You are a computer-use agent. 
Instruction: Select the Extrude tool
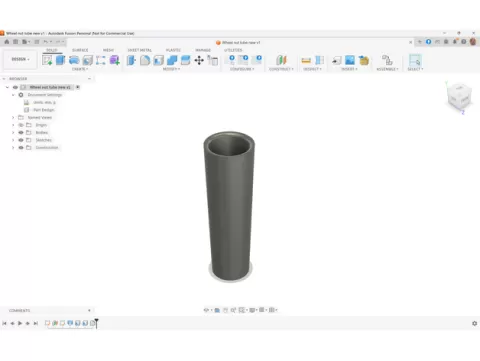click(x=61, y=60)
